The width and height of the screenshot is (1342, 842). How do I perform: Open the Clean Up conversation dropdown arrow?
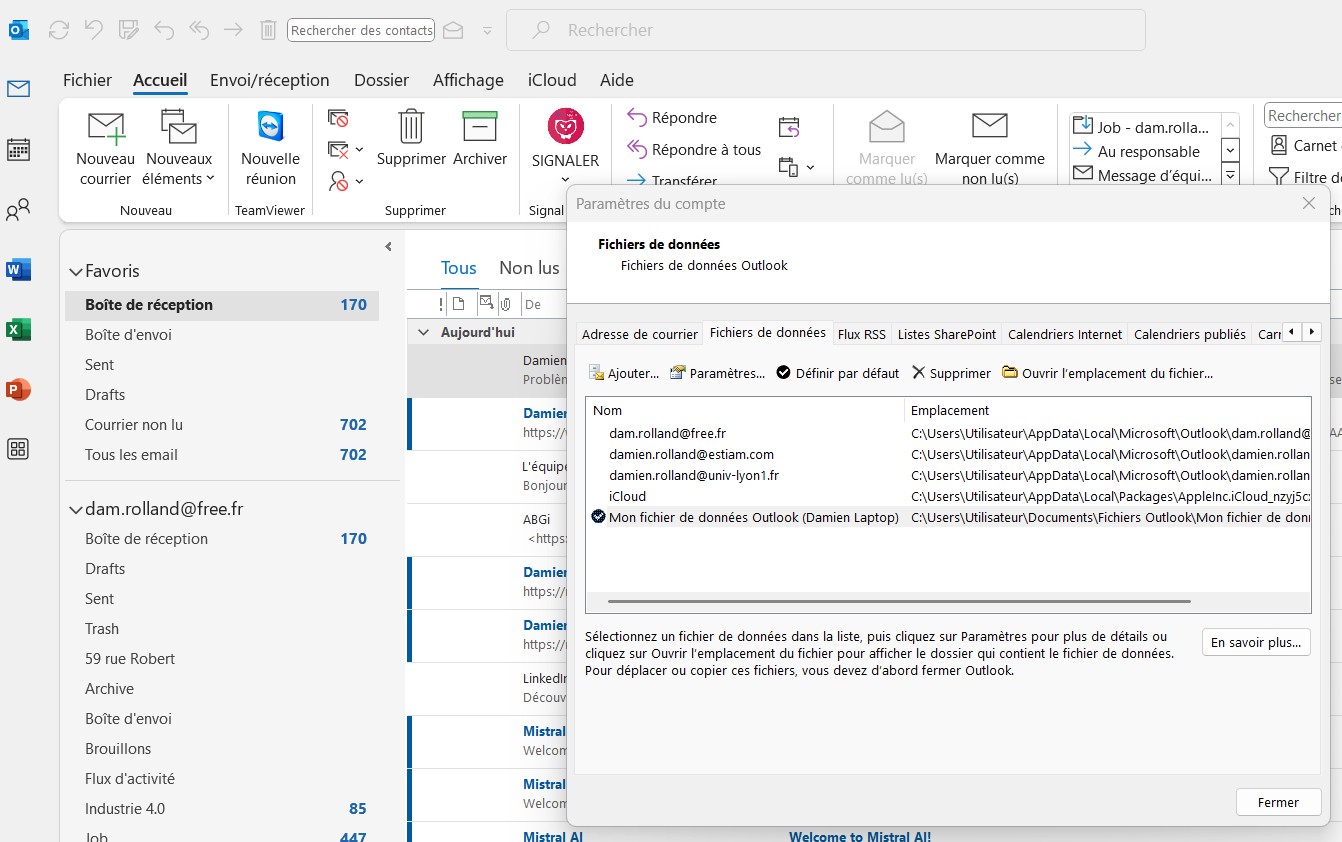tap(359, 150)
